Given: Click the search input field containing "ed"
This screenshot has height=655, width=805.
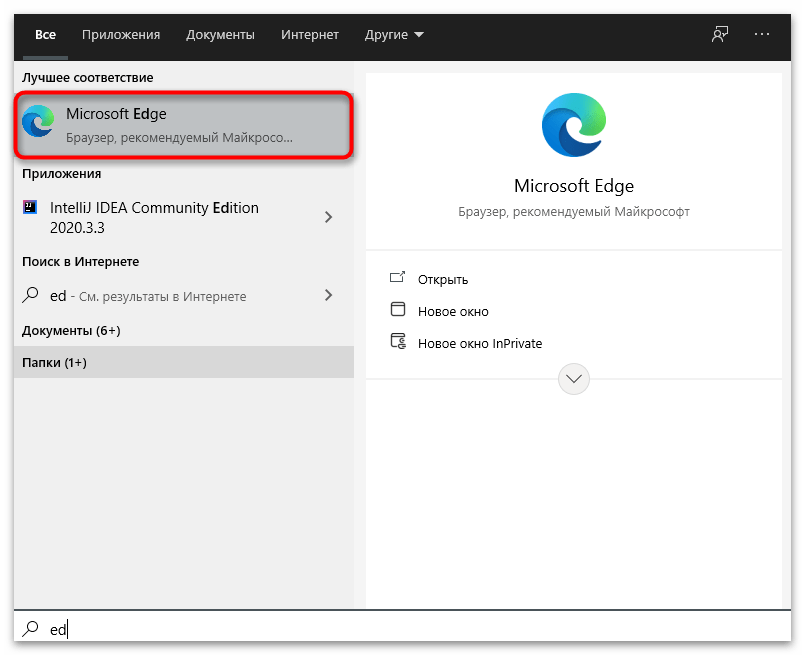Looking at the screenshot, I should [400, 629].
